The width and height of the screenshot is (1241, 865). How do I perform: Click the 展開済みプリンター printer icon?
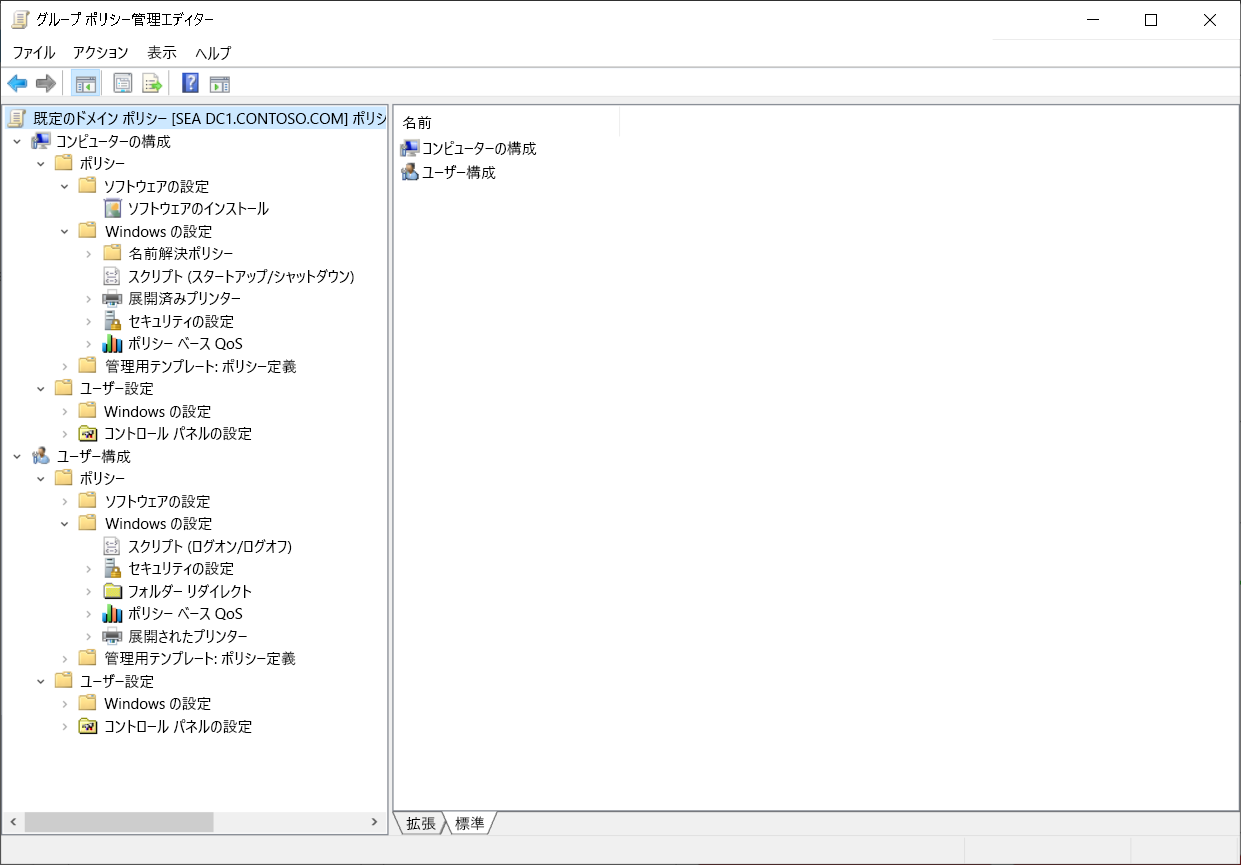pos(113,299)
